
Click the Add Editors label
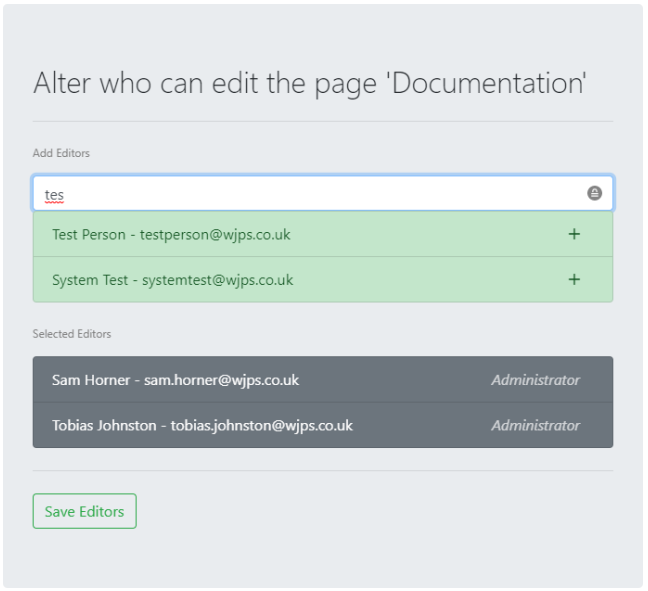pos(61,153)
